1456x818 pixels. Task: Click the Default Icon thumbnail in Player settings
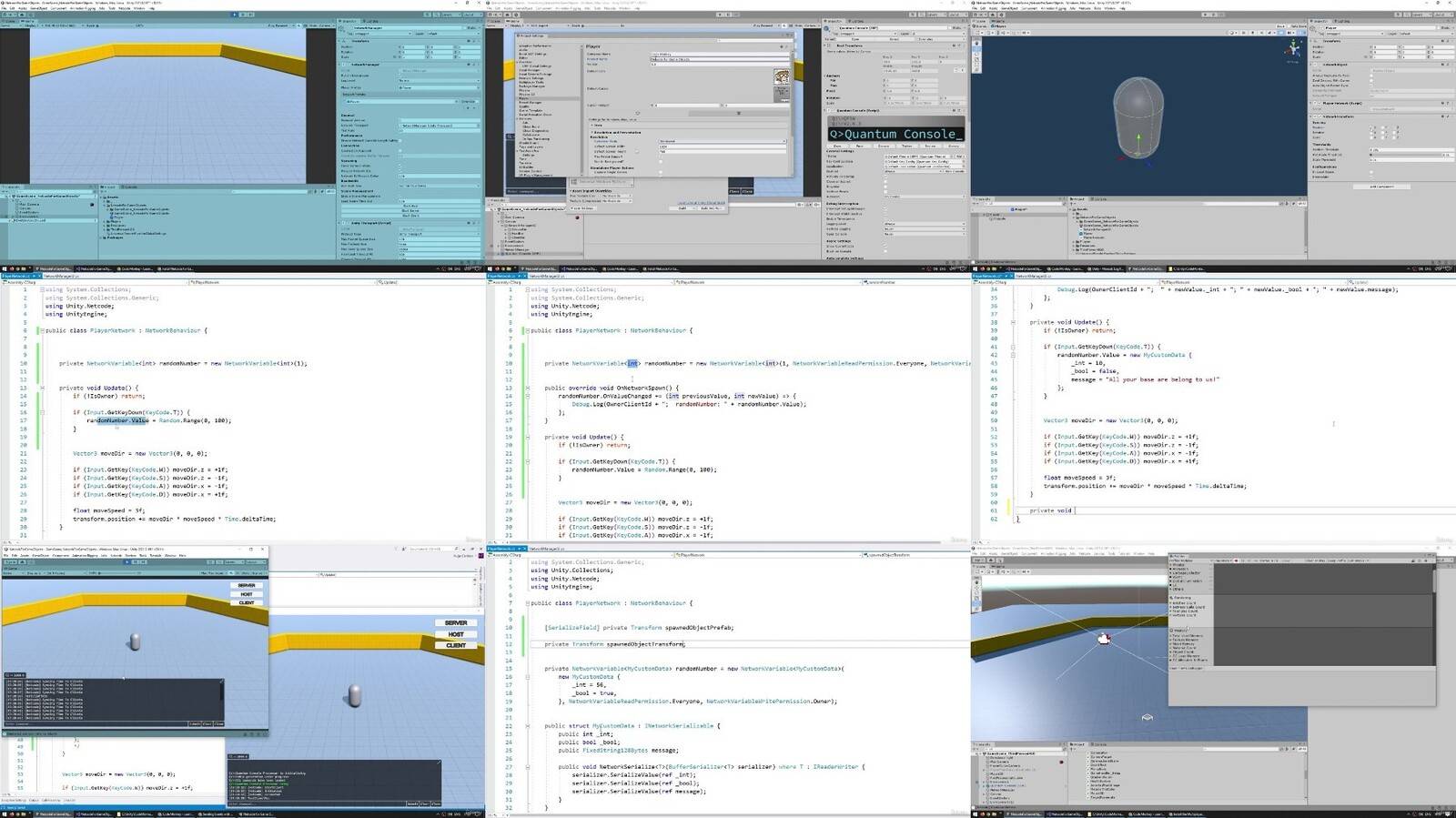[x=781, y=76]
